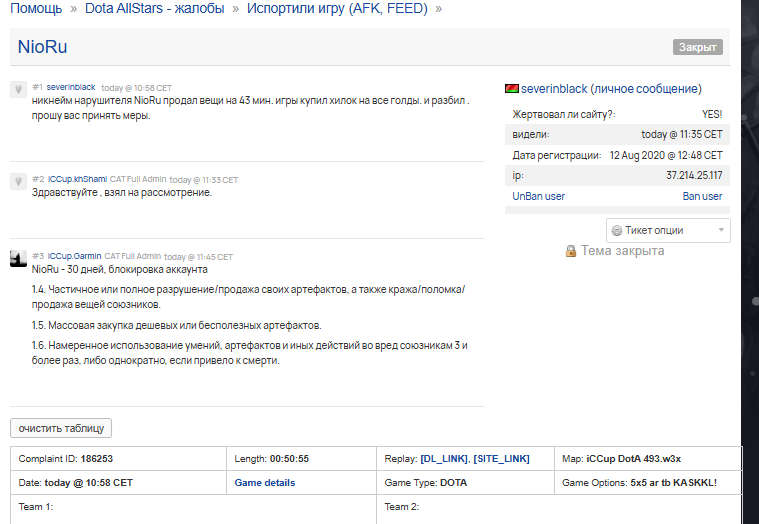Click UnBan user link
The image size is (759, 524).
[538, 196]
